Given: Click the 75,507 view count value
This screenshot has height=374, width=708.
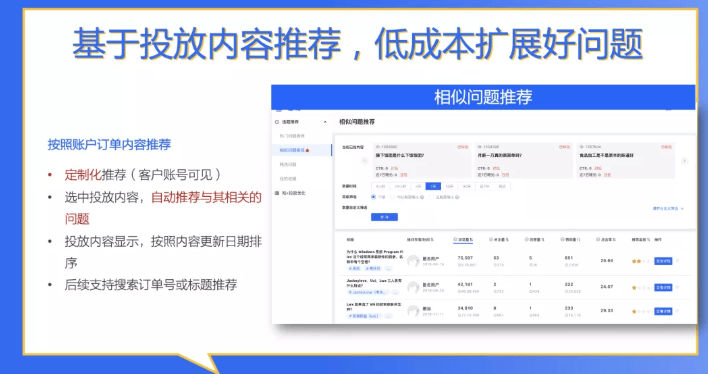Looking at the screenshot, I should (465, 258).
